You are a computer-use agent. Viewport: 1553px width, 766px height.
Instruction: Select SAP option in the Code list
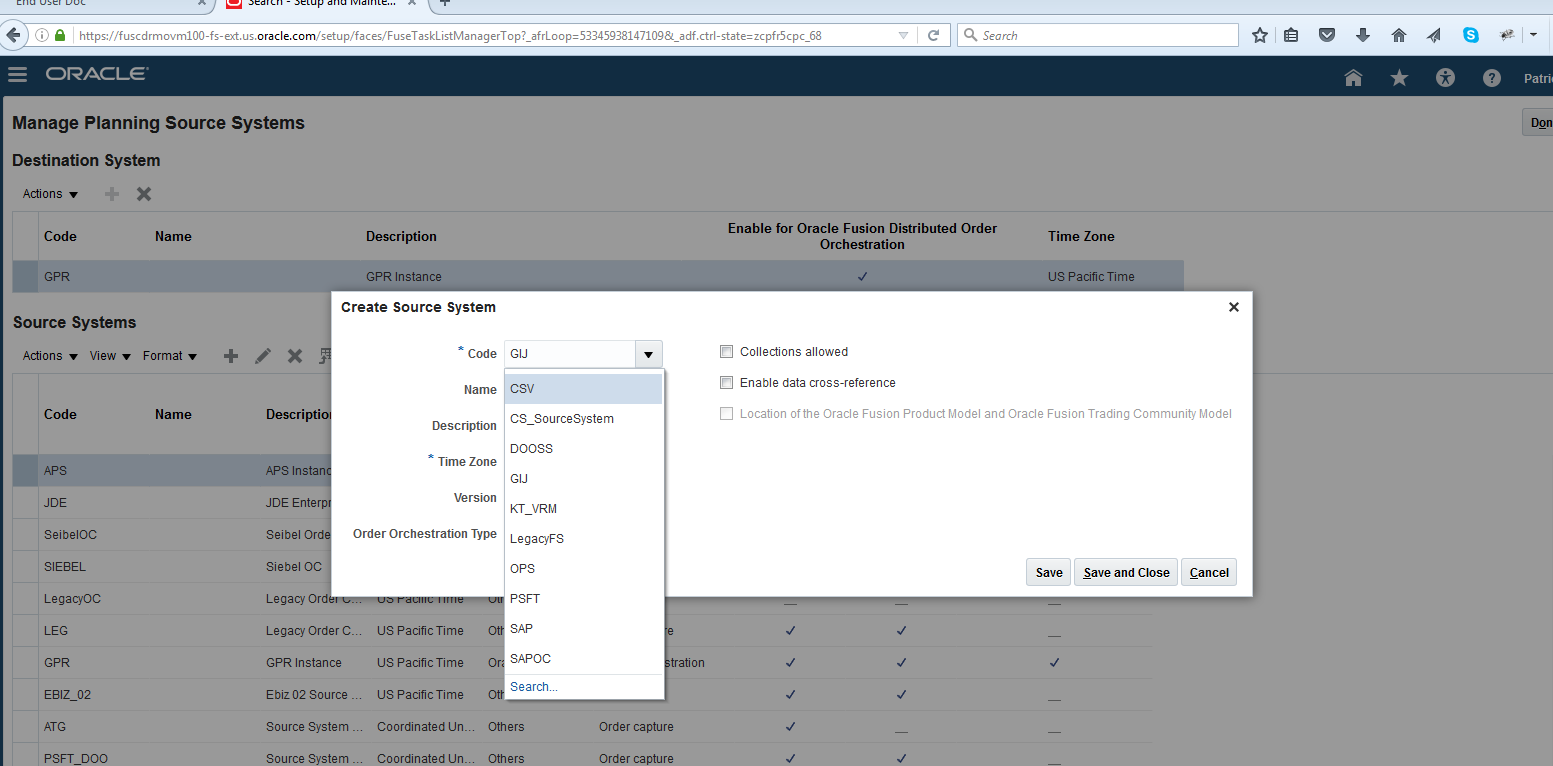[x=584, y=629]
